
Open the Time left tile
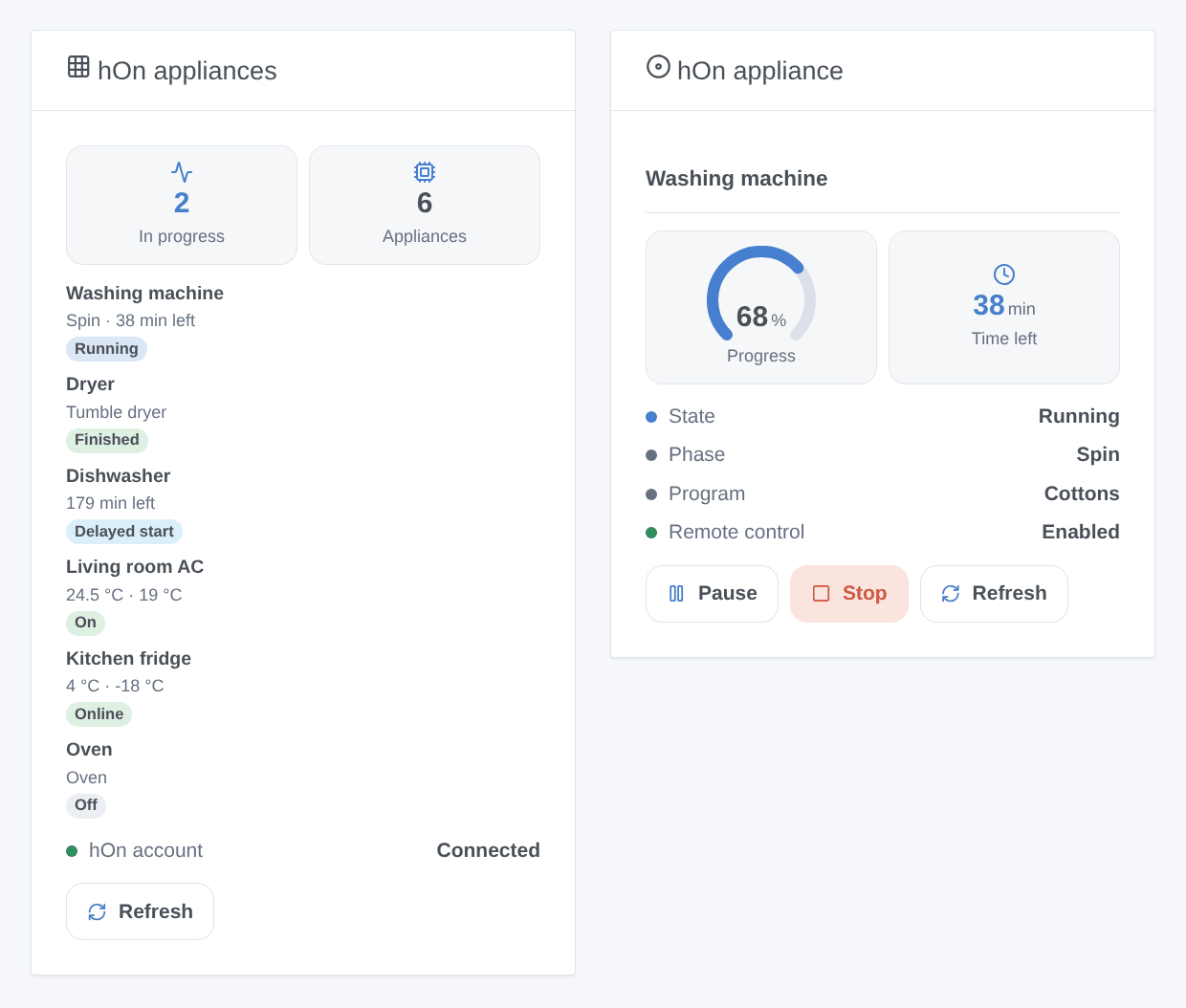pyautogui.click(x=1004, y=307)
